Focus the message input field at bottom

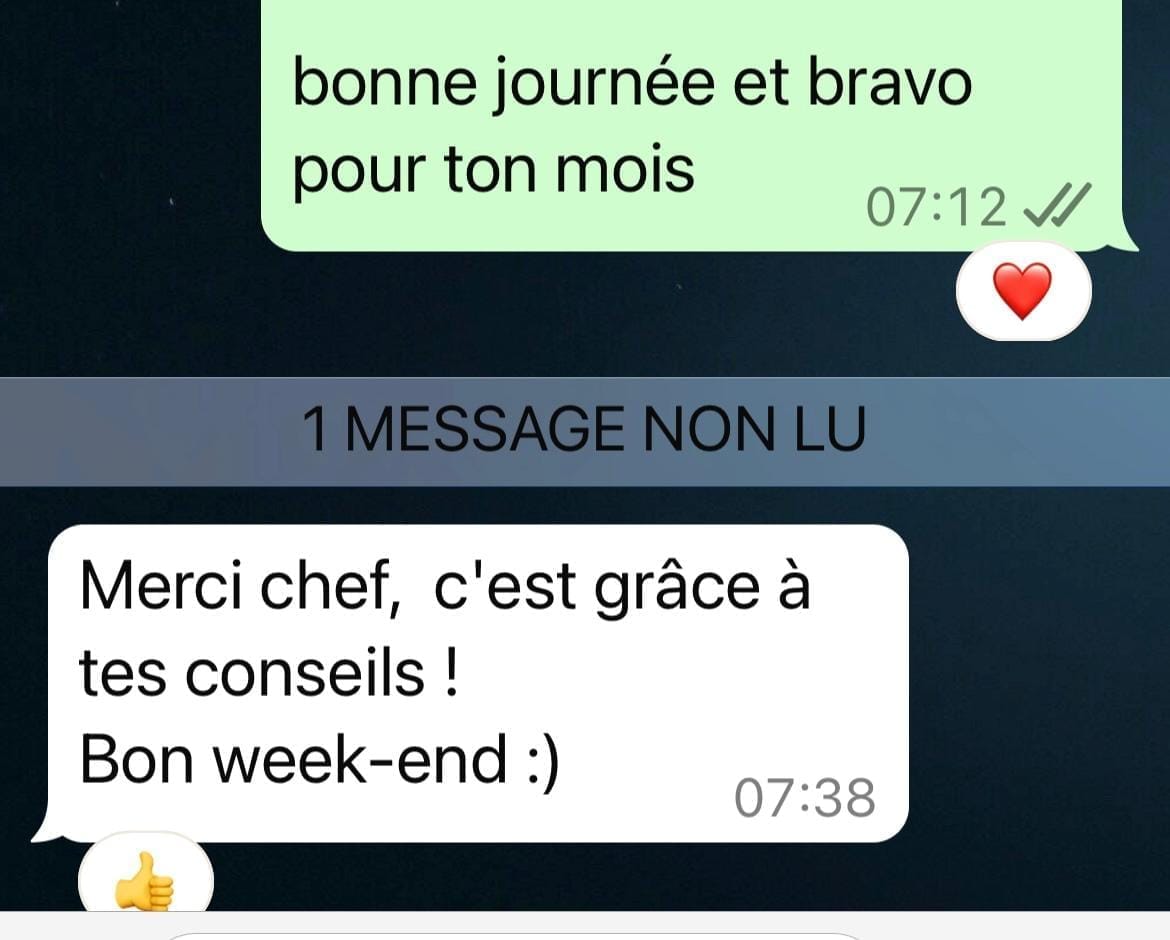515,936
